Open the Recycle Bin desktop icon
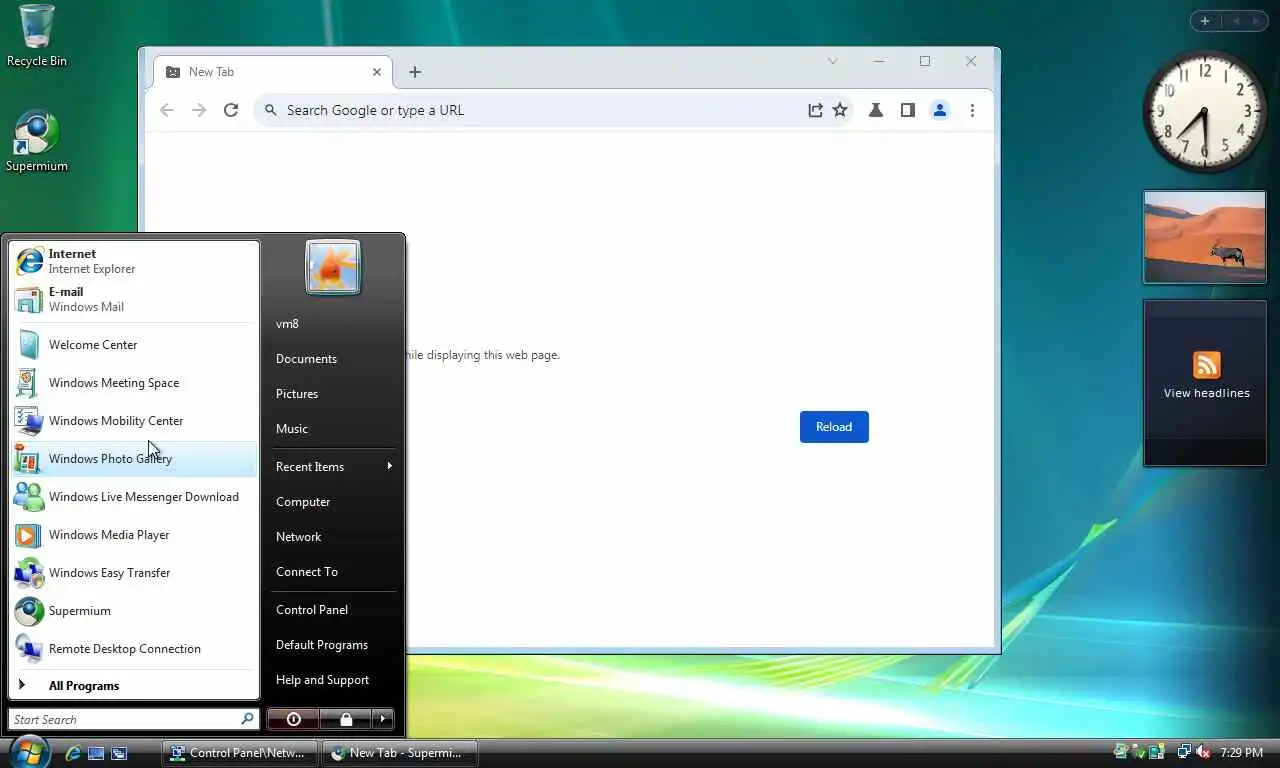The height and width of the screenshot is (768, 1280). [x=37, y=35]
